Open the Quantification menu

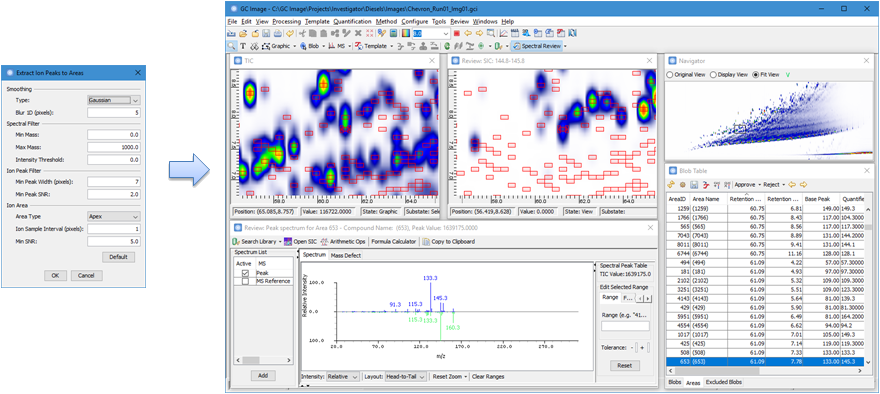pyautogui.click(x=352, y=21)
